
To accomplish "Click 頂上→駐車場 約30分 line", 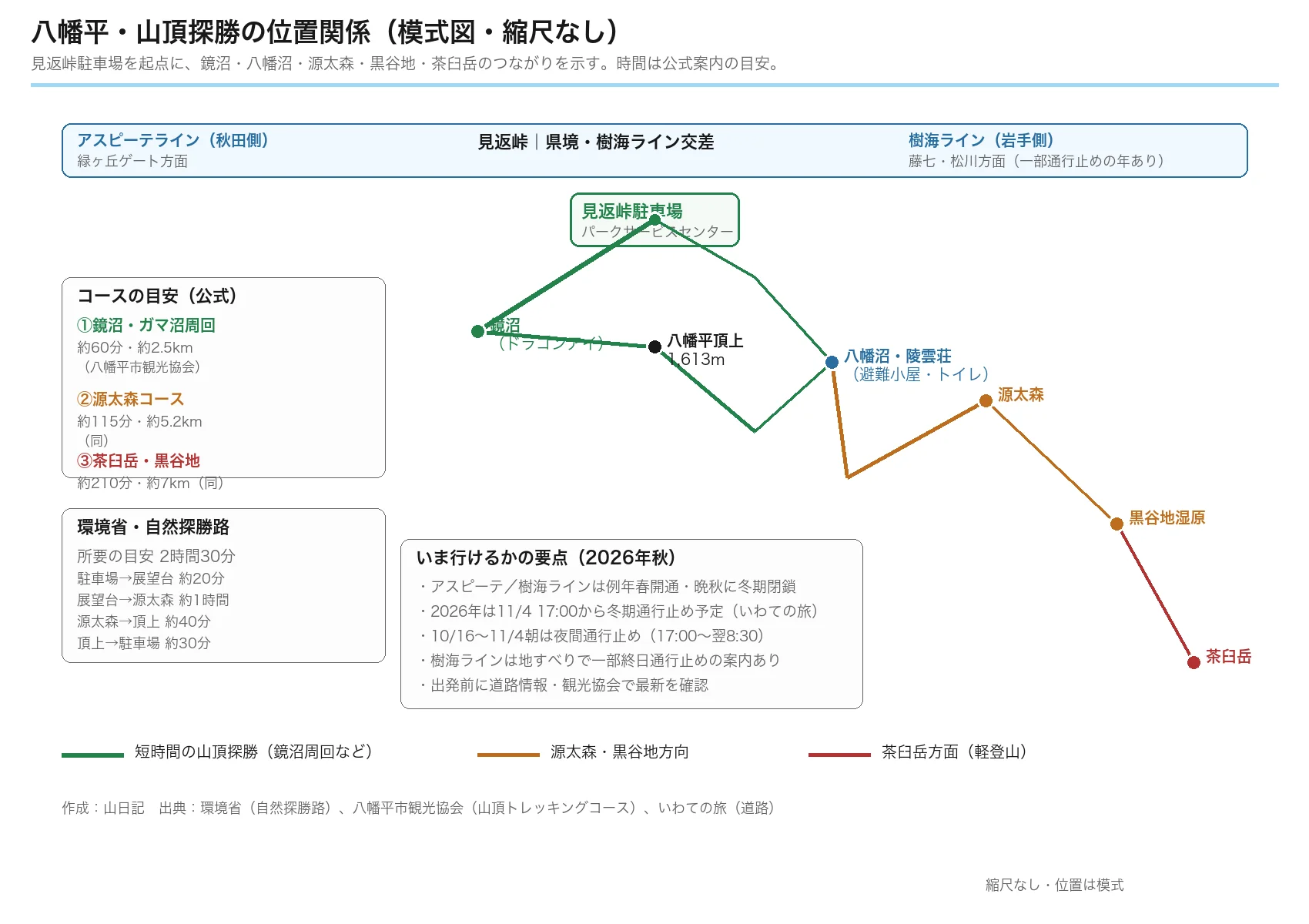I will pos(144,643).
